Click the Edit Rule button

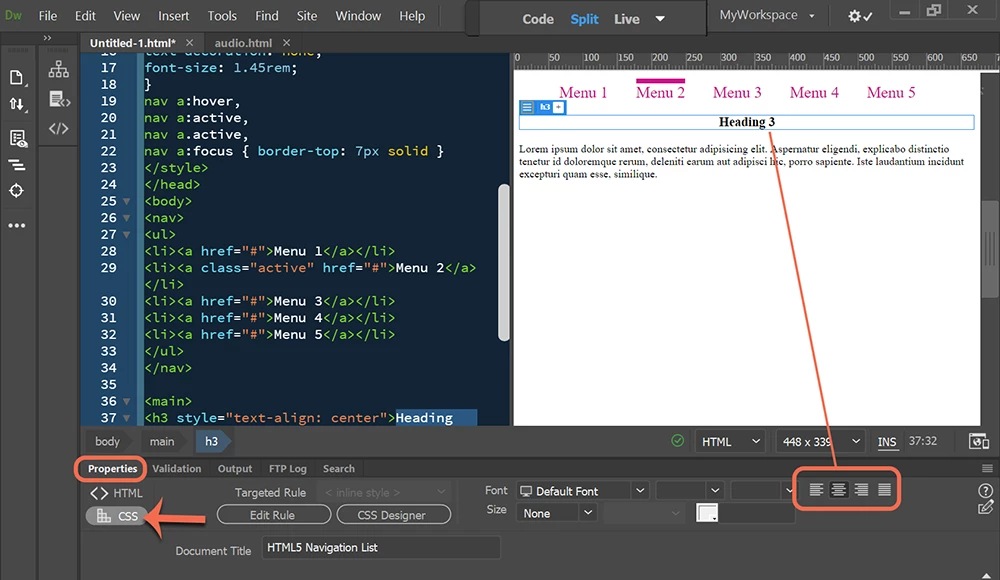pos(273,515)
